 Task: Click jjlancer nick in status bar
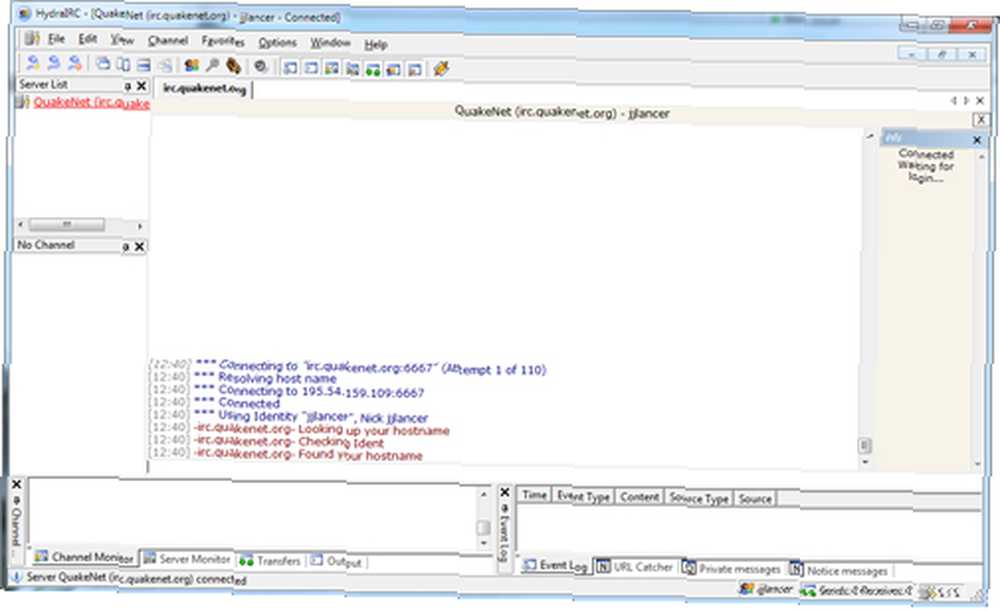point(767,590)
